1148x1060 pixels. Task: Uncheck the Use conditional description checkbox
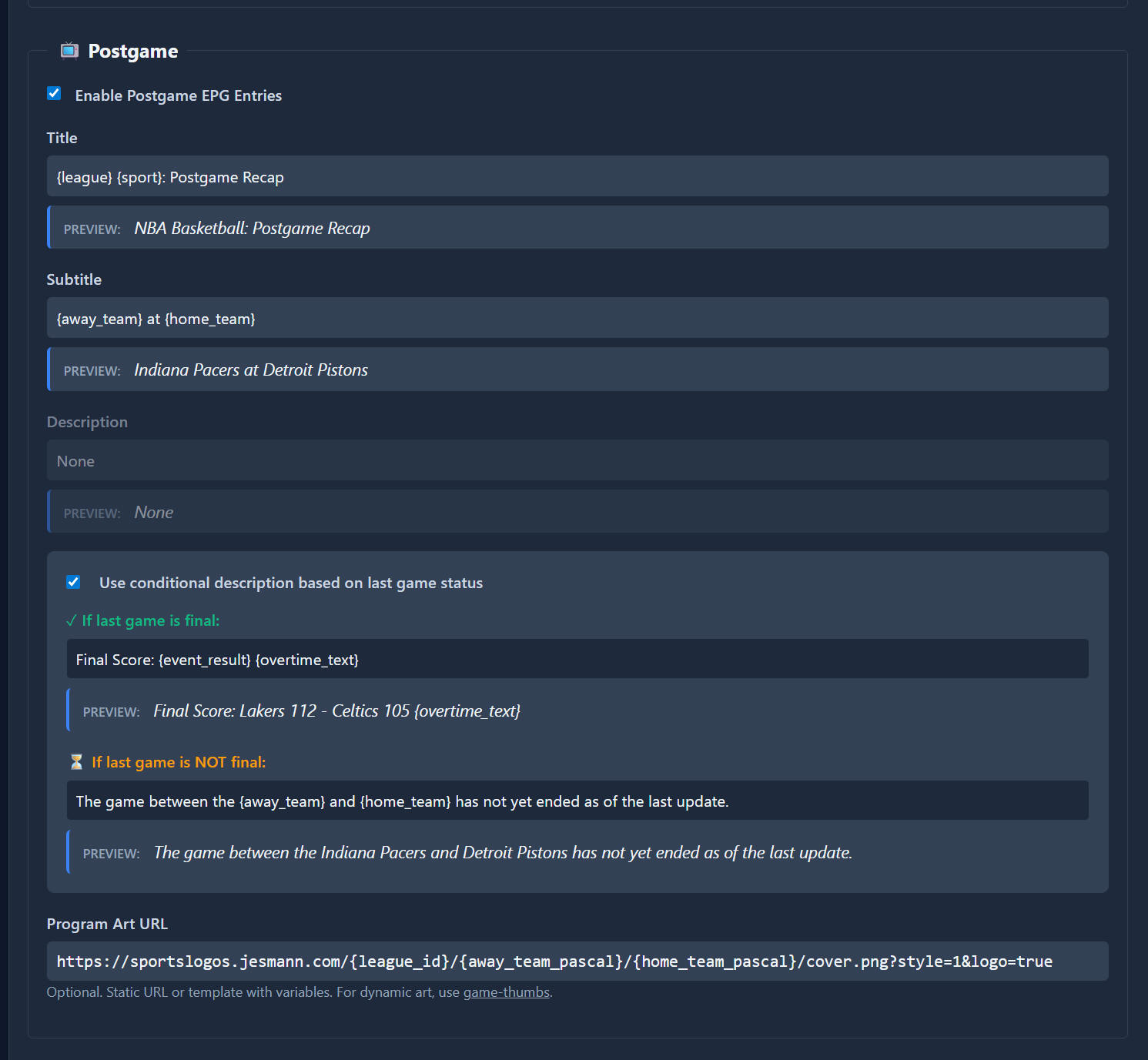pos(73,582)
